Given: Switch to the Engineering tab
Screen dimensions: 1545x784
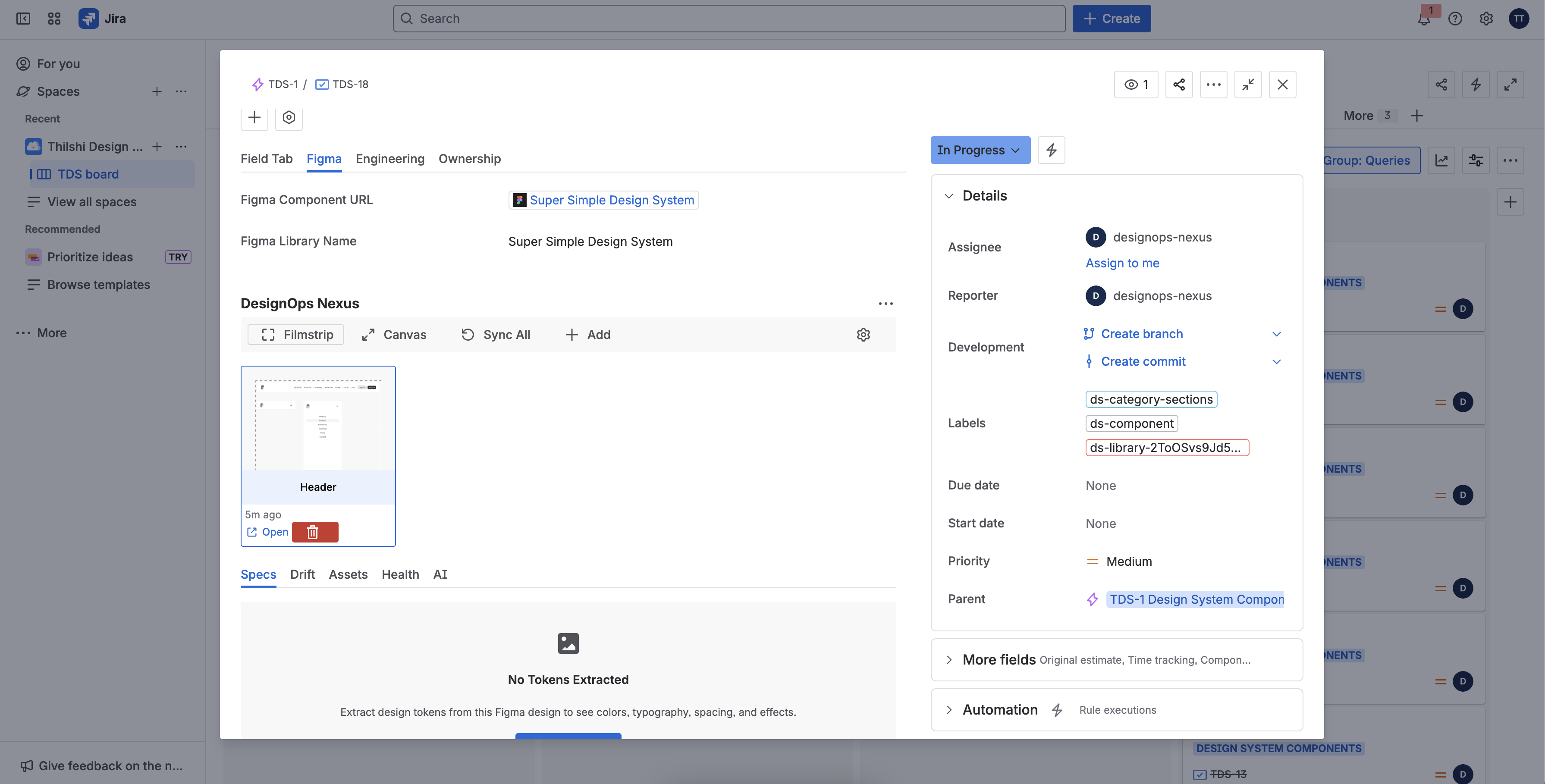Looking at the screenshot, I should tap(389, 159).
